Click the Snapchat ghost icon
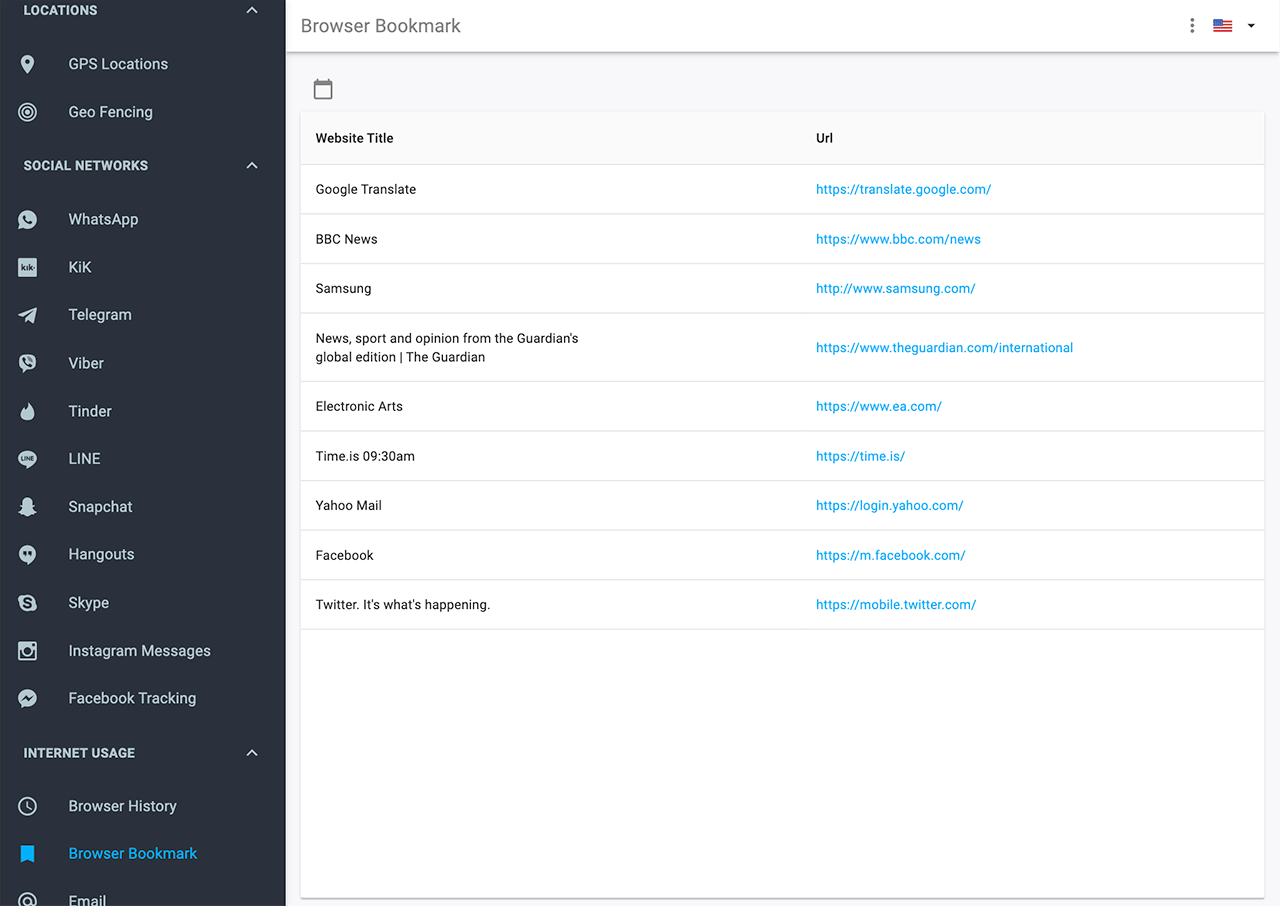This screenshot has width=1280, height=906. (x=28, y=507)
